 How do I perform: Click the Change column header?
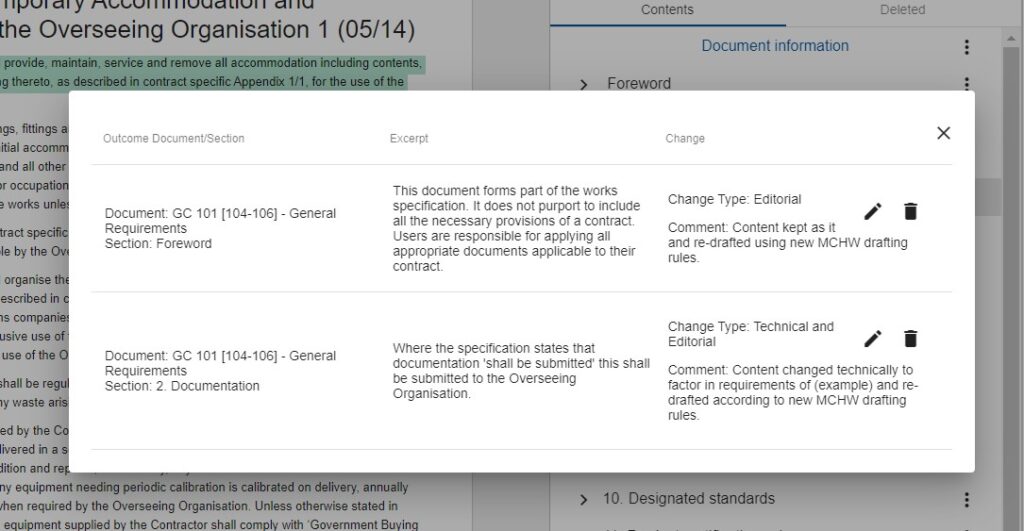click(x=685, y=139)
